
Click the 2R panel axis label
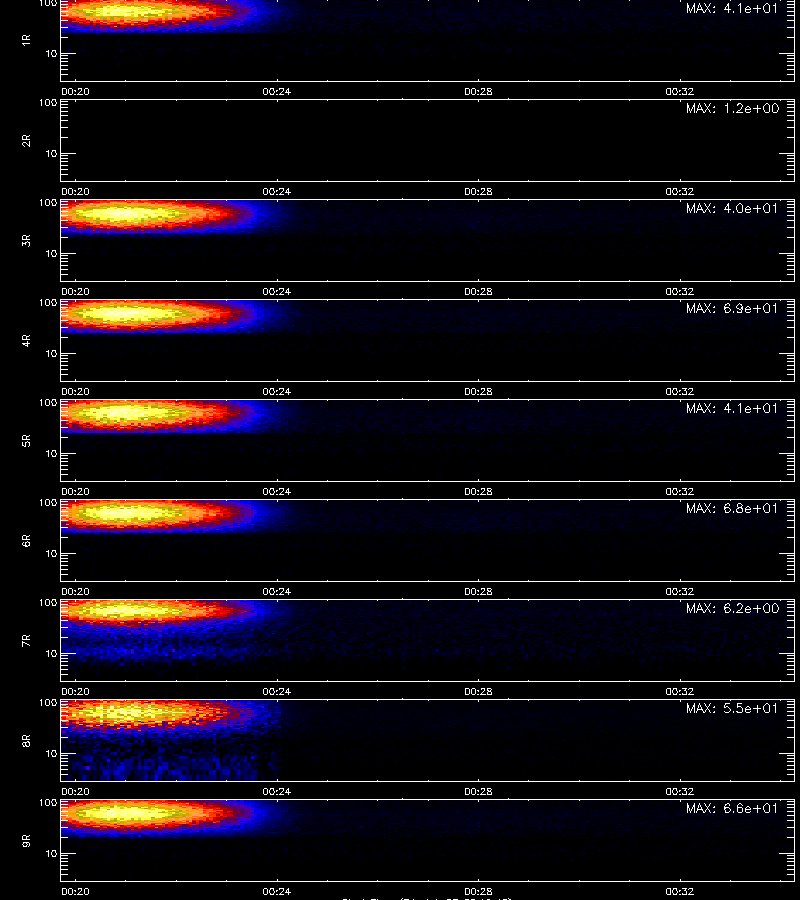(26, 141)
